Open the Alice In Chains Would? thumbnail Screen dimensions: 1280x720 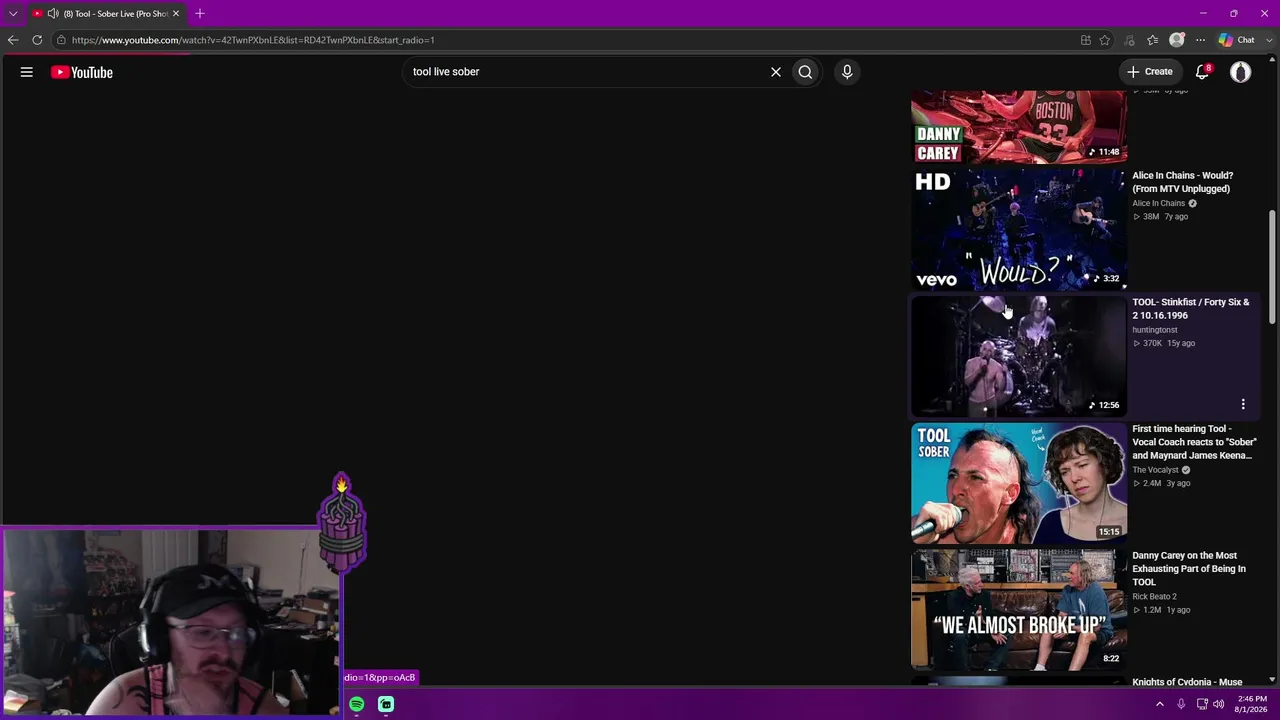pos(1019,229)
